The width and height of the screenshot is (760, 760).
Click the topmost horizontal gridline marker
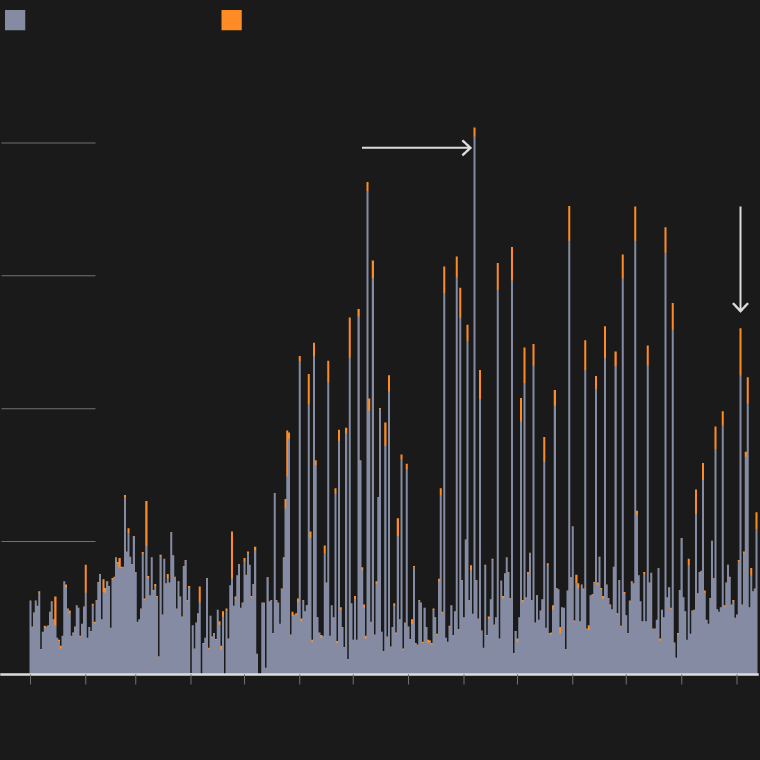point(48,143)
